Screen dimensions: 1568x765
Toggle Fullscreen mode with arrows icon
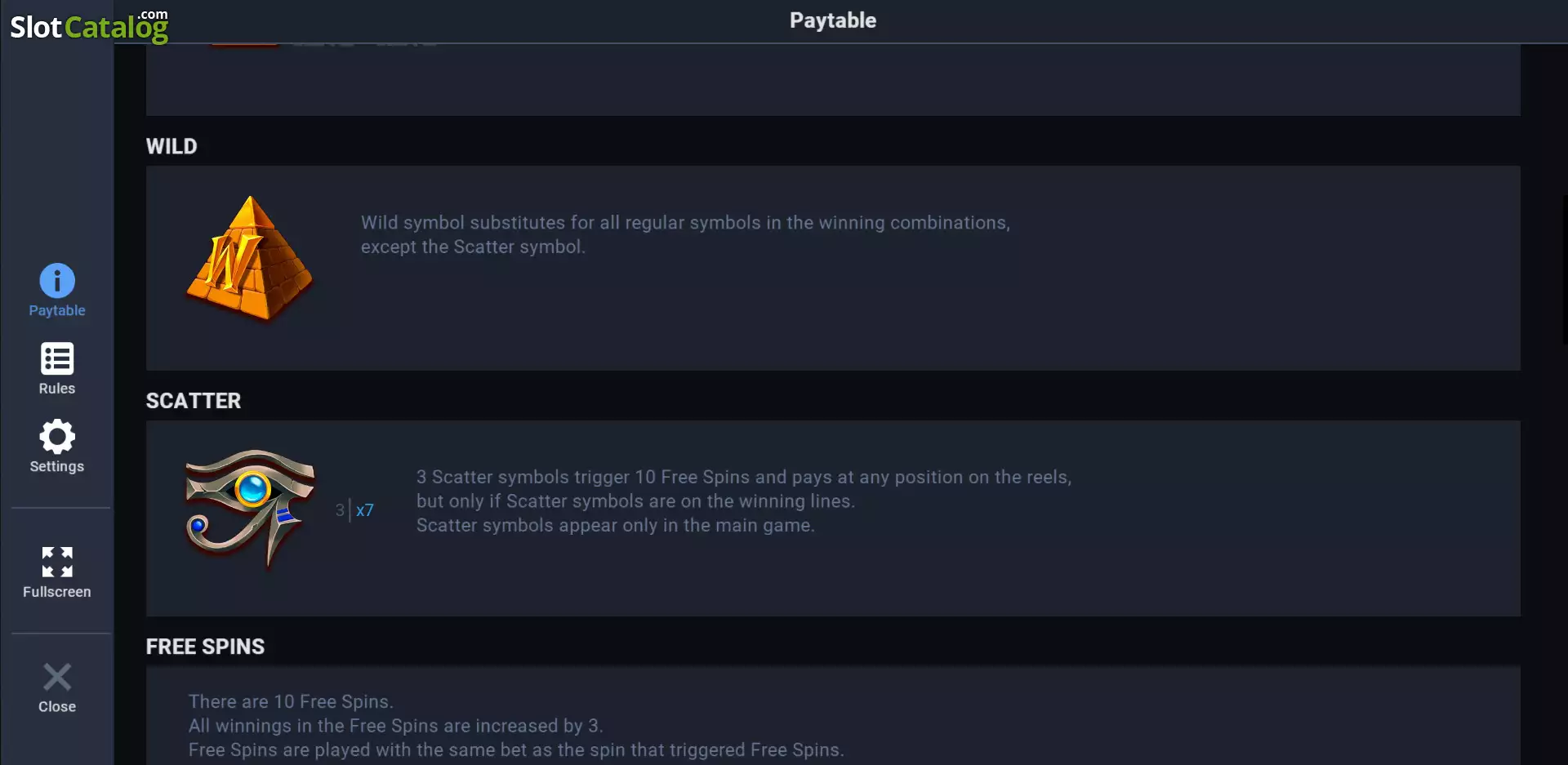57,563
